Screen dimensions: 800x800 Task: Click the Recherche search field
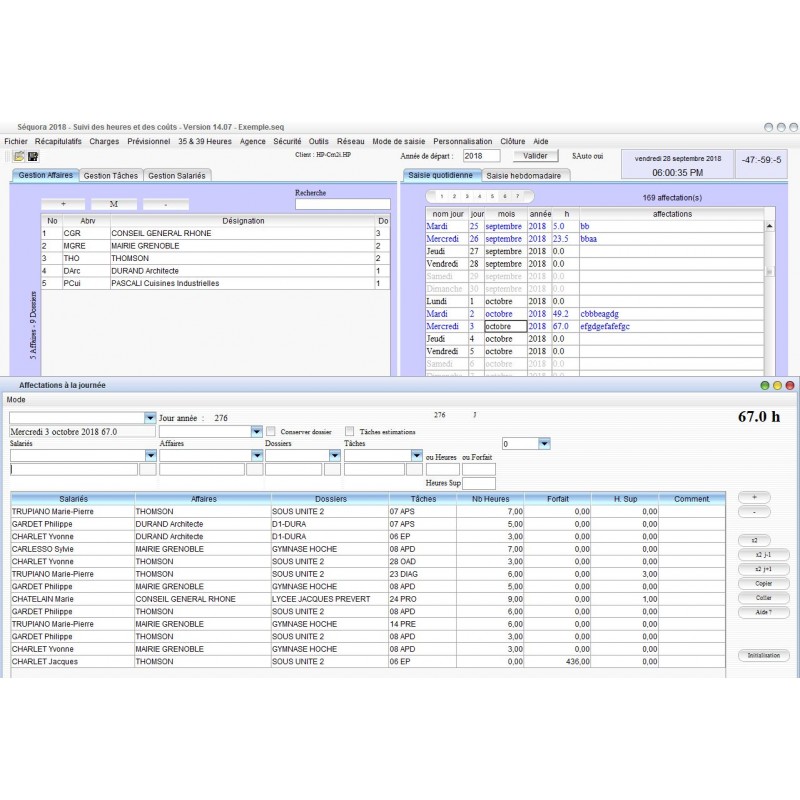click(343, 205)
